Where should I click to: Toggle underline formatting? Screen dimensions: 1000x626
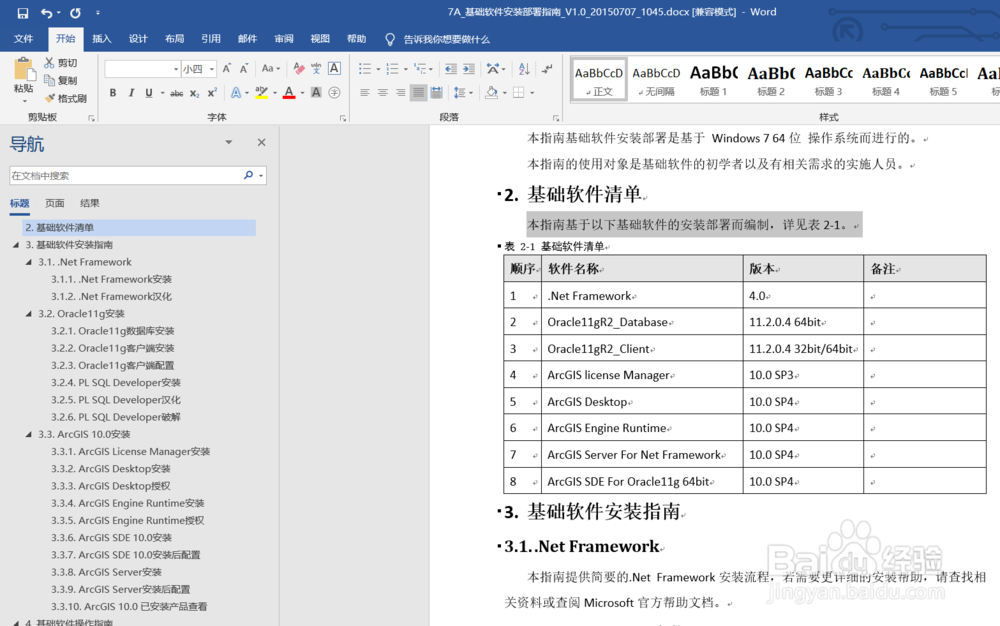149,93
